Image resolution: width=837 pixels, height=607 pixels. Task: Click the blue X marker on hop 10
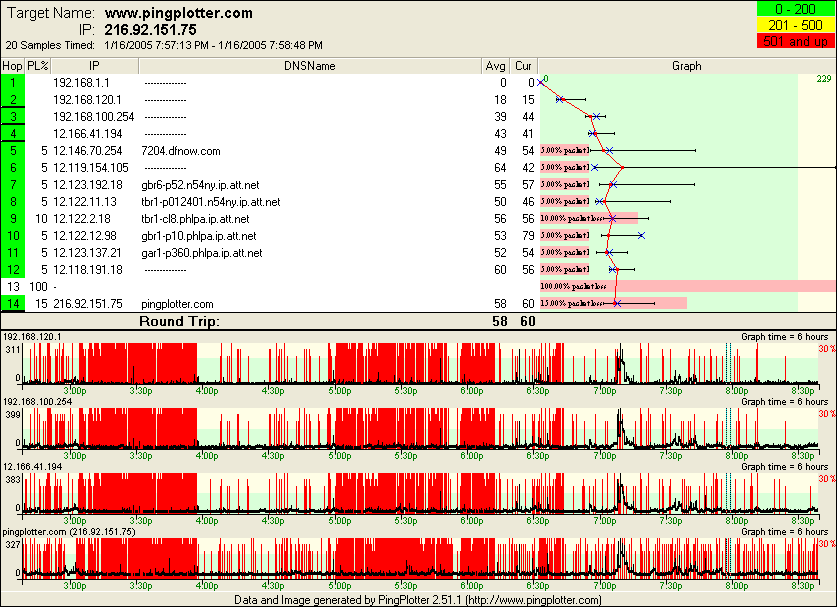tap(641, 236)
